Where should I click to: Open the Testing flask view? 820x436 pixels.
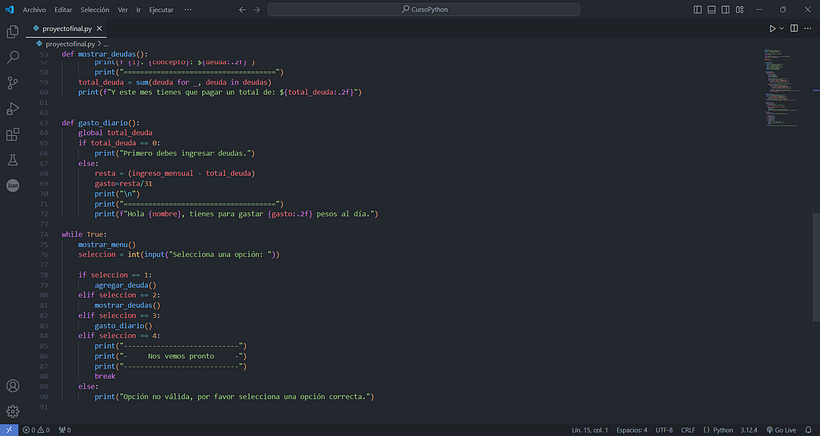click(13, 160)
